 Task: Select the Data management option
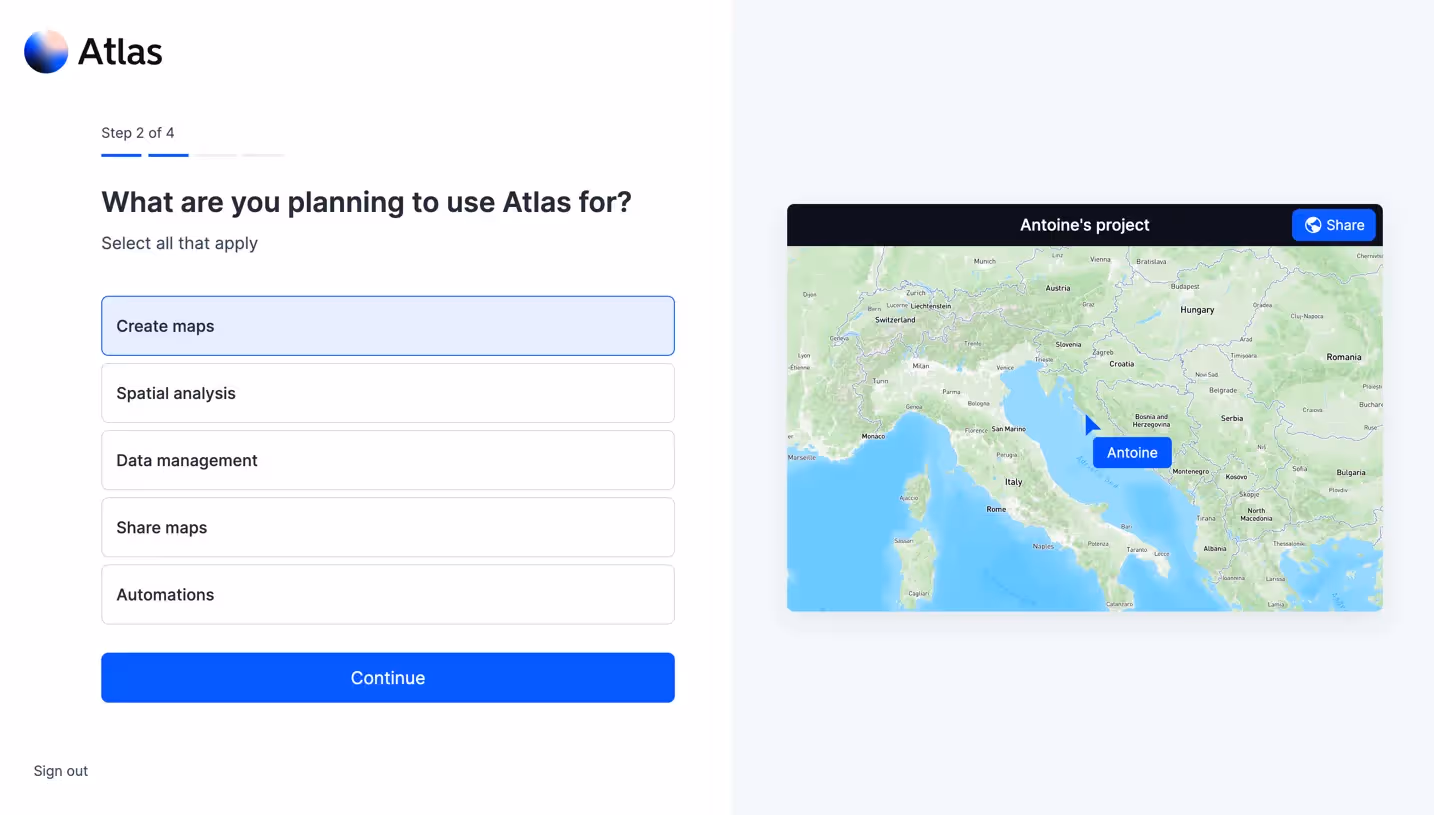pos(388,460)
